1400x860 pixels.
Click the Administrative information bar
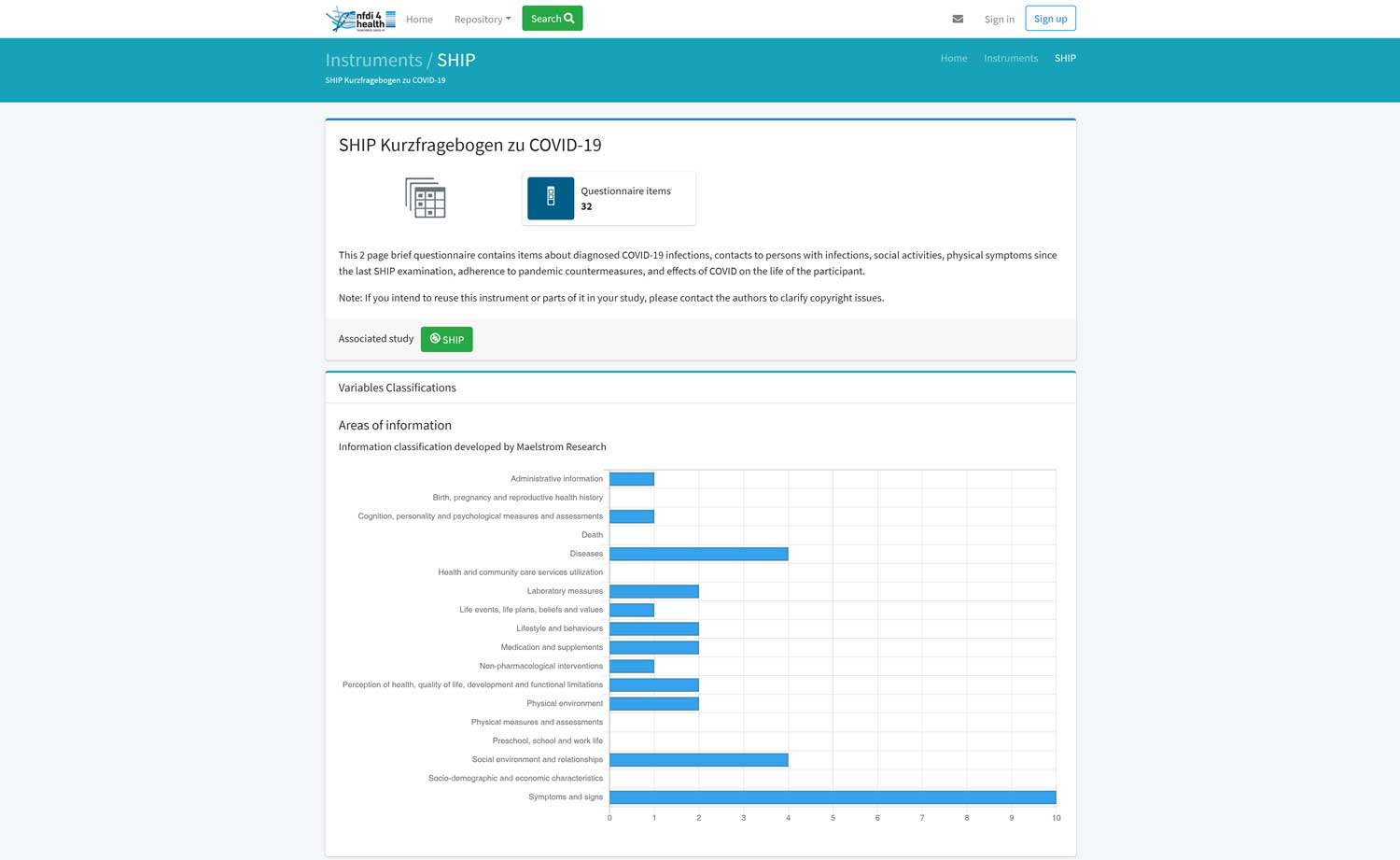pos(632,479)
